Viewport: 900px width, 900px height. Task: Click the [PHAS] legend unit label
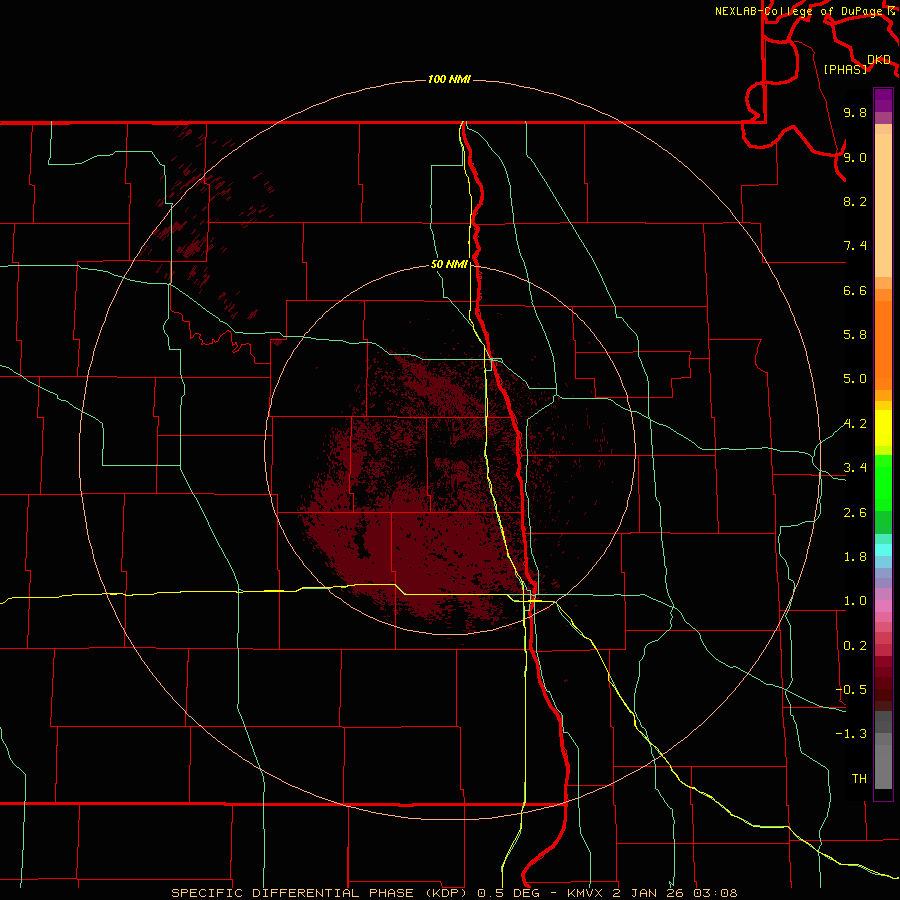845,69
